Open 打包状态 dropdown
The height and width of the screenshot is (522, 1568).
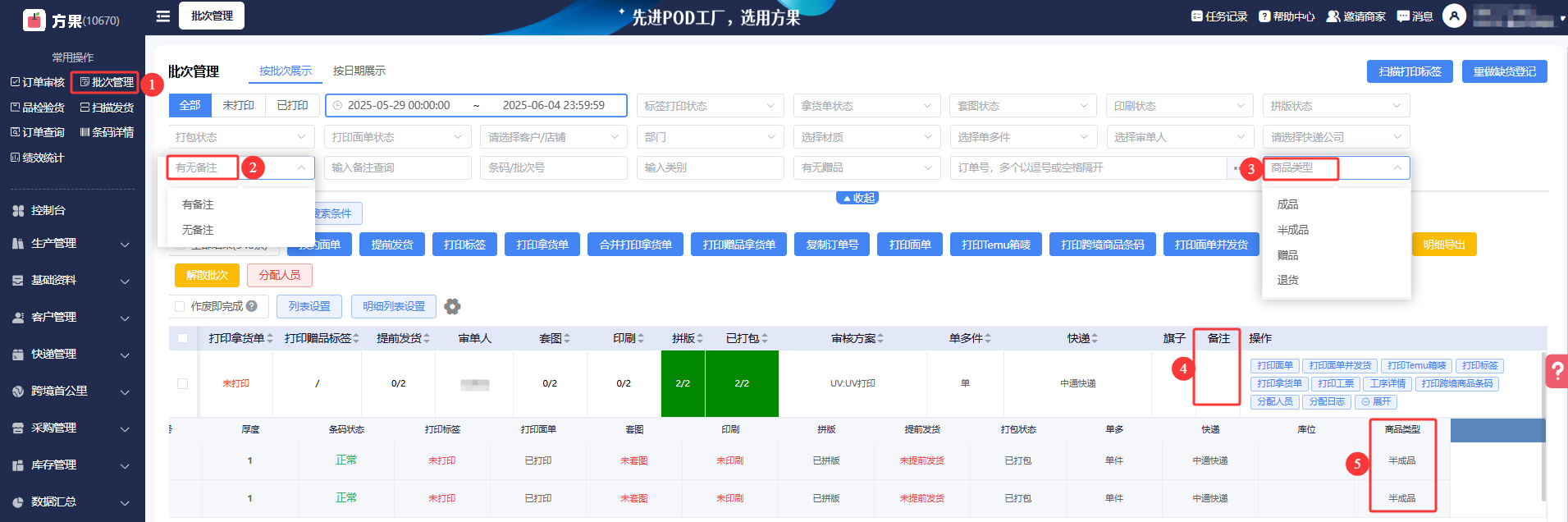pyautogui.click(x=241, y=137)
